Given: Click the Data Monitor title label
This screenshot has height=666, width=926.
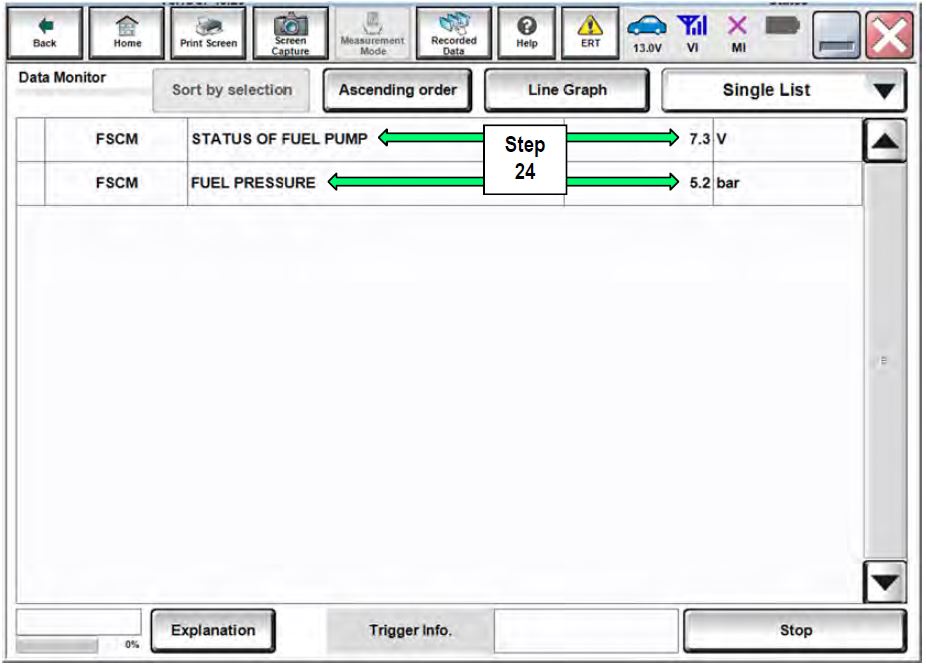Looking at the screenshot, I should click(62, 77).
